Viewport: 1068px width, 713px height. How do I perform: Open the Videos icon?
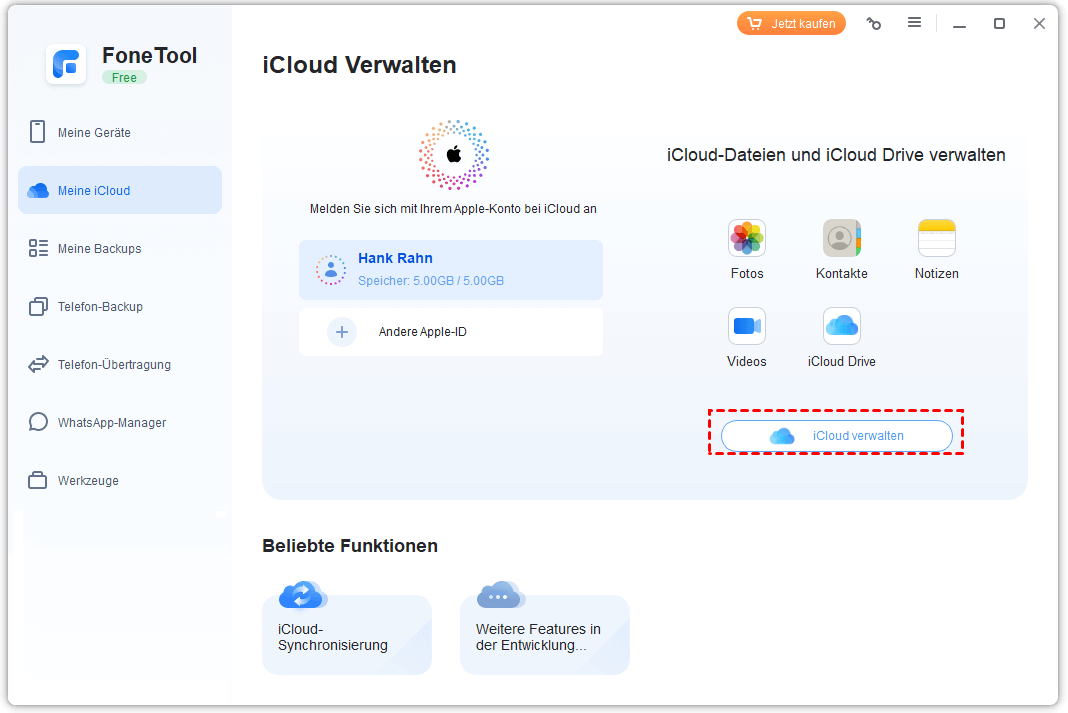point(747,327)
